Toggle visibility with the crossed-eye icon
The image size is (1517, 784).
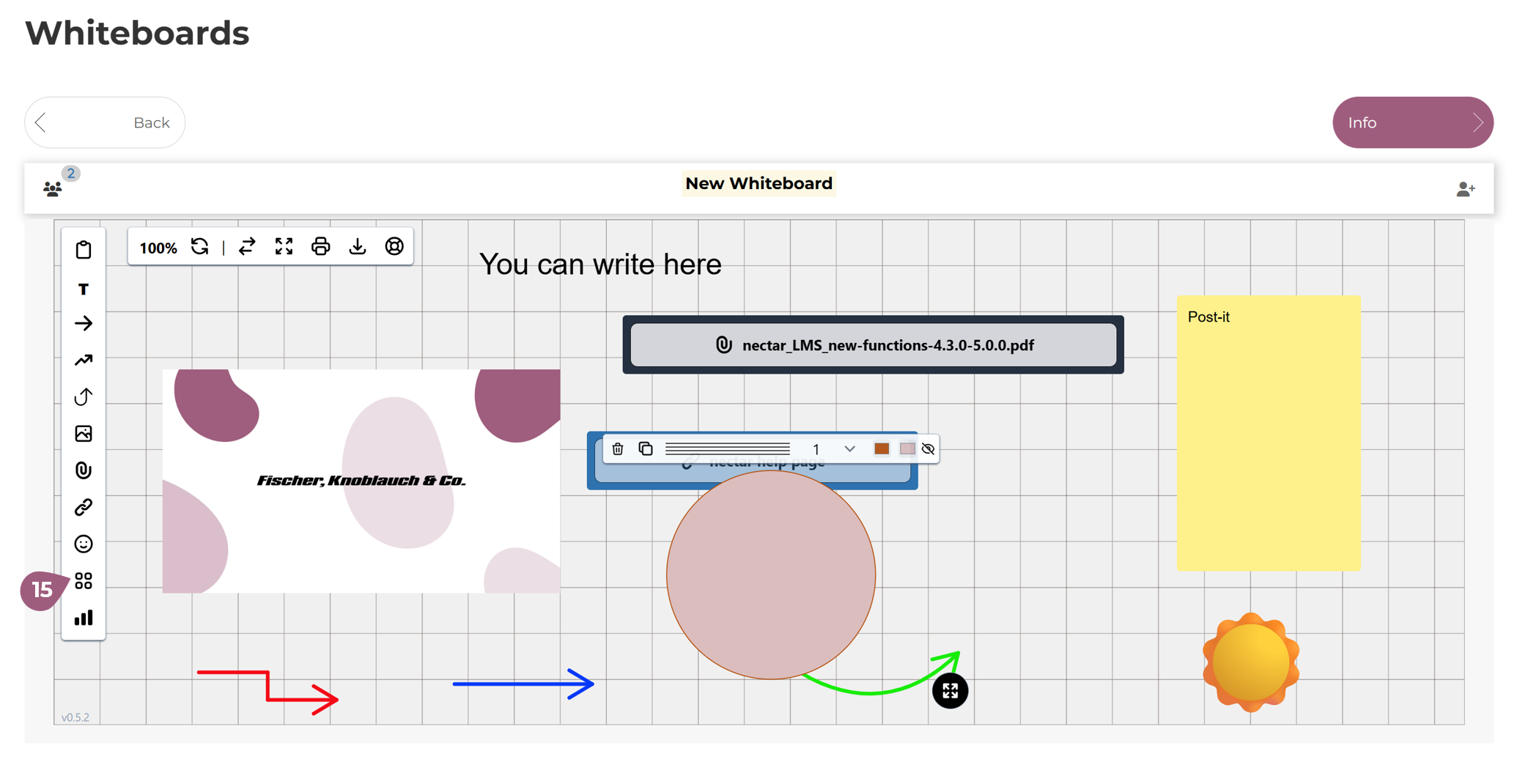(x=929, y=449)
